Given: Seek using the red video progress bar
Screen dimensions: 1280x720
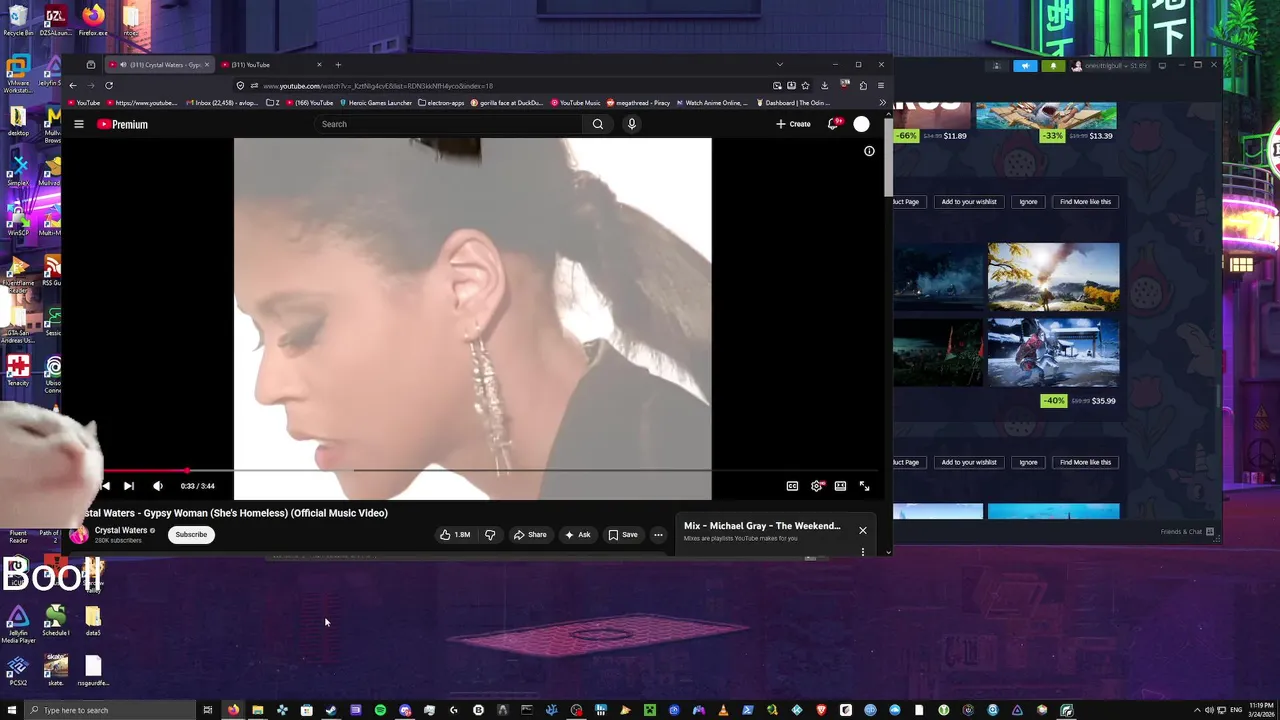Looking at the screenshot, I should [490, 470].
